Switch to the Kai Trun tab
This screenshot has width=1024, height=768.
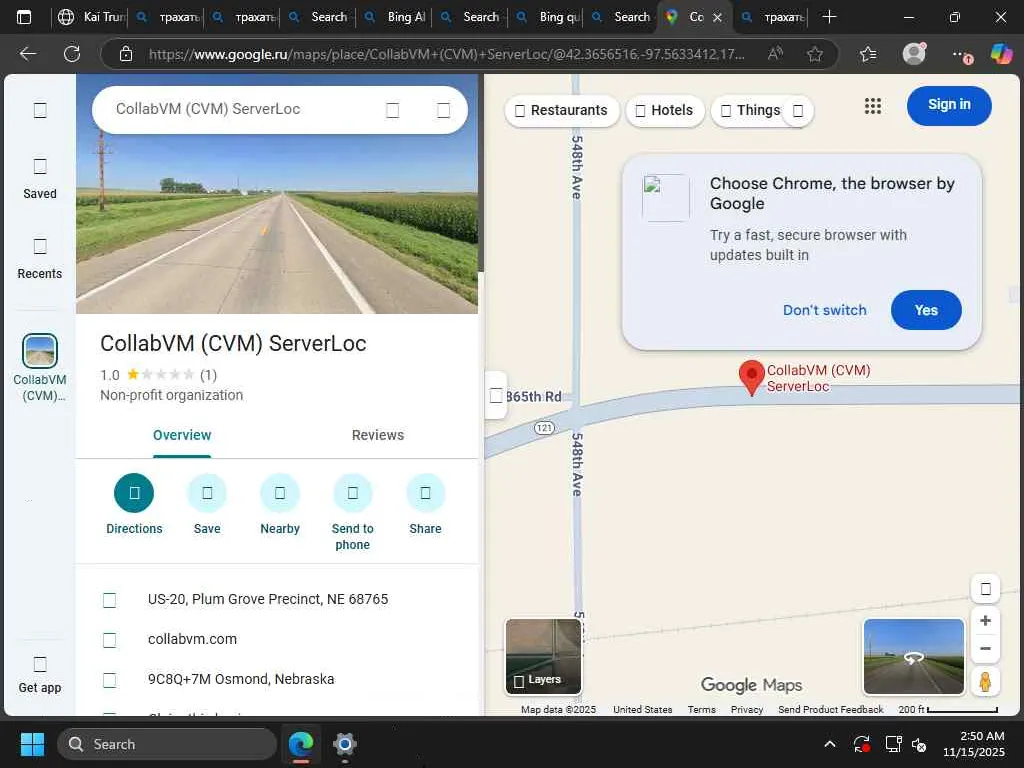91,17
